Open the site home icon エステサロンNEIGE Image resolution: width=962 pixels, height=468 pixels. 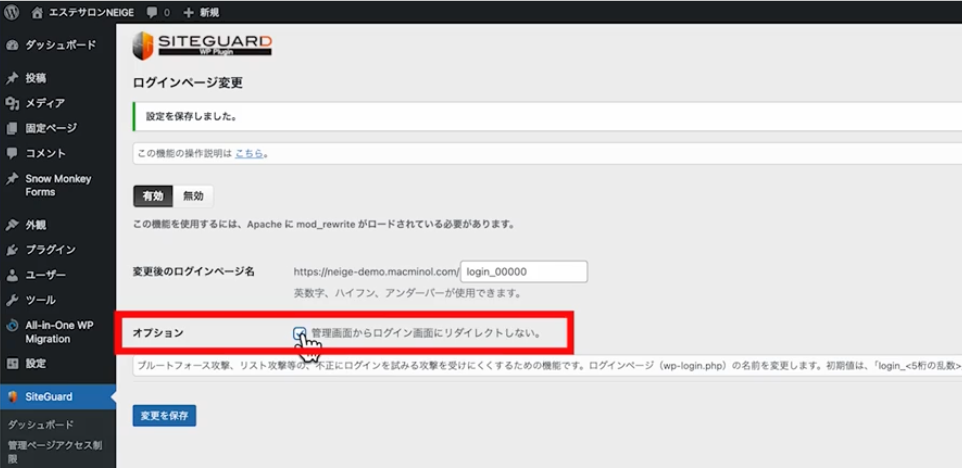click(38, 12)
